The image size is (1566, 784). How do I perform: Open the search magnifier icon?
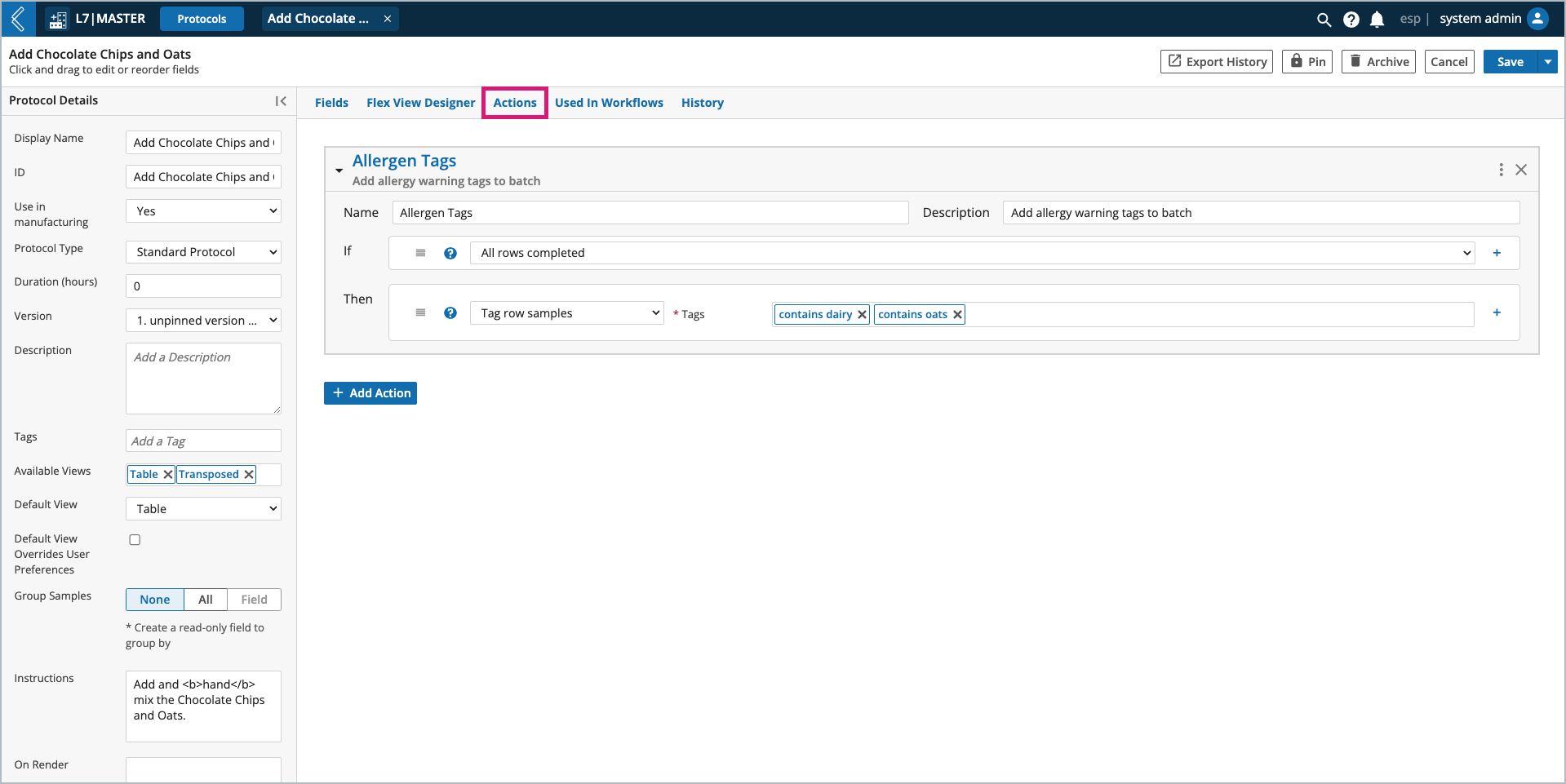[1324, 19]
